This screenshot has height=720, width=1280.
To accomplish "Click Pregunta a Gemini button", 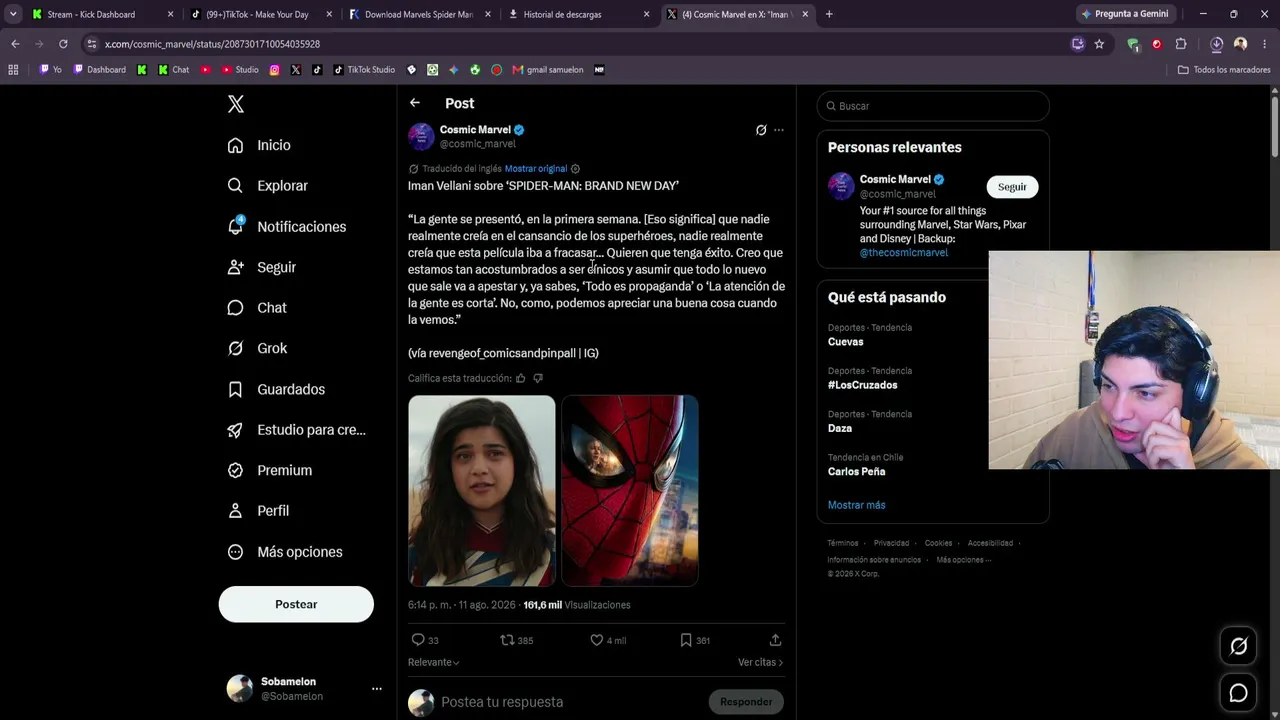I will [1125, 14].
